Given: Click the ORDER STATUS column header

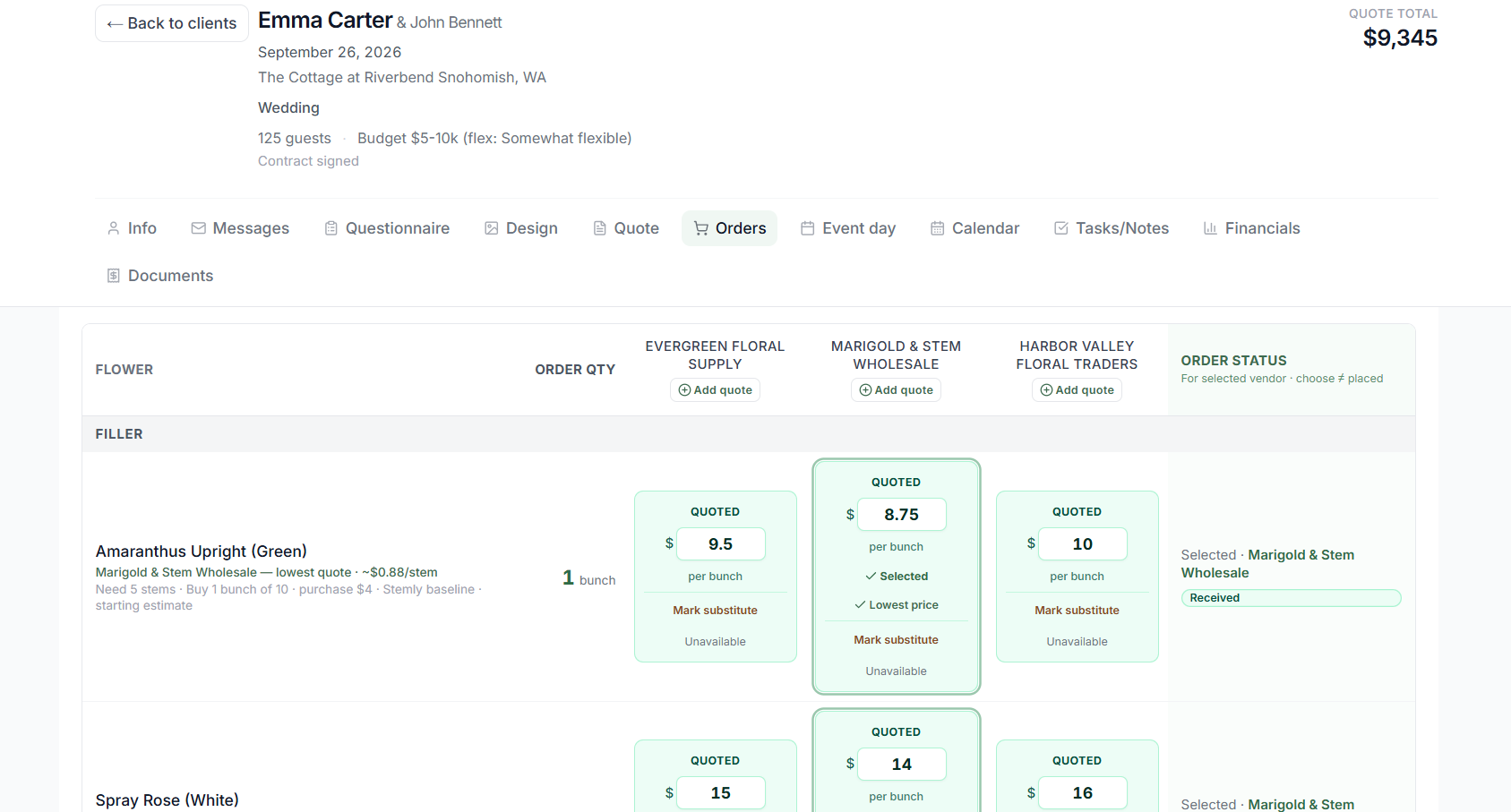Looking at the screenshot, I should pos(1233,361).
